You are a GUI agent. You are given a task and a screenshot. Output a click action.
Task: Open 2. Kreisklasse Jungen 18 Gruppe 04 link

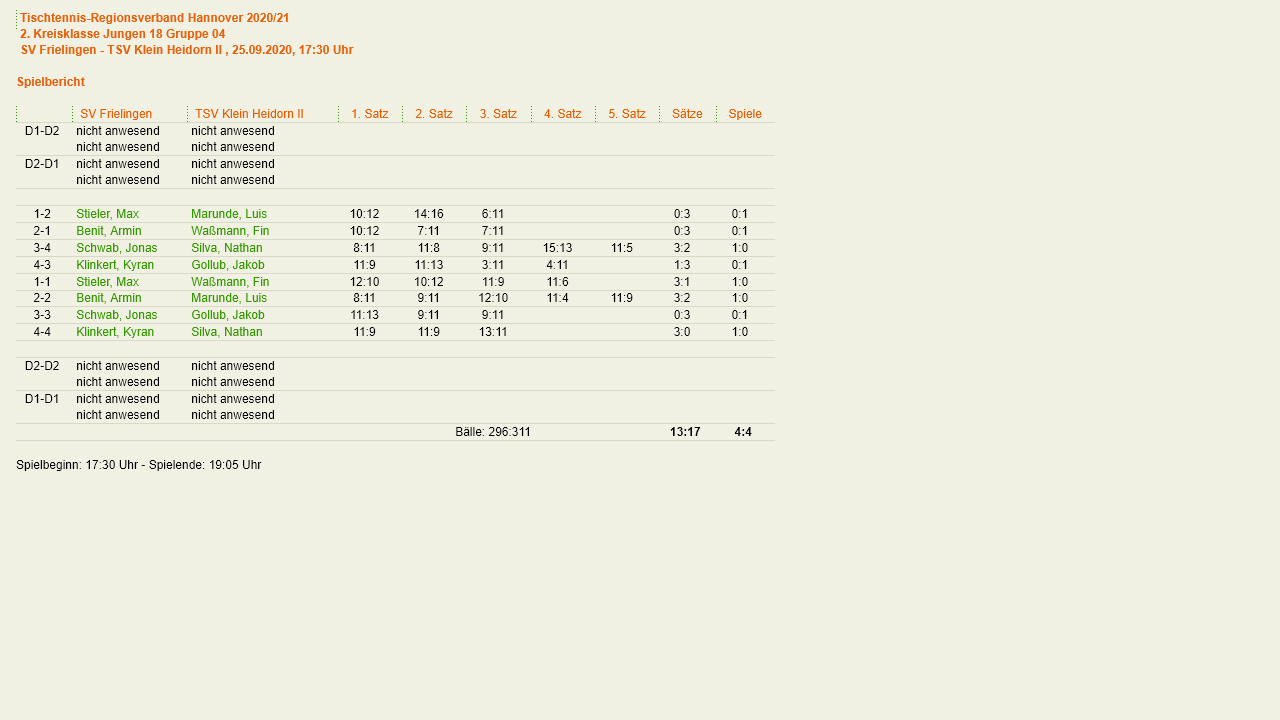pyautogui.click(x=122, y=34)
